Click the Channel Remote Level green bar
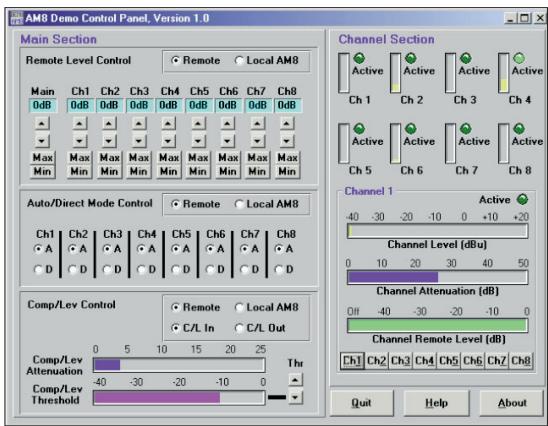 coord(437,325)
